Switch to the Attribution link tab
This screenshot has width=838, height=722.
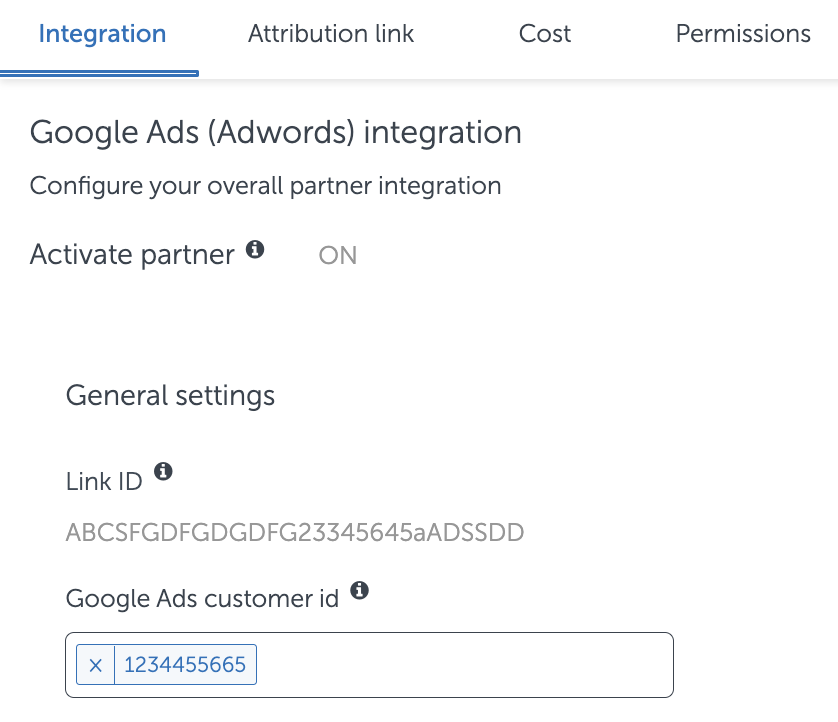(331, 34)
